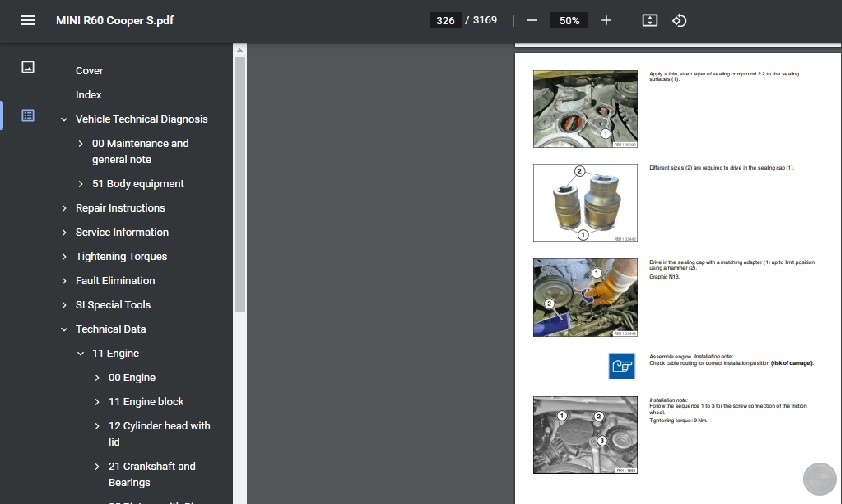Go to Repair Instructions
842x504 pixels.
coord(120,208)
